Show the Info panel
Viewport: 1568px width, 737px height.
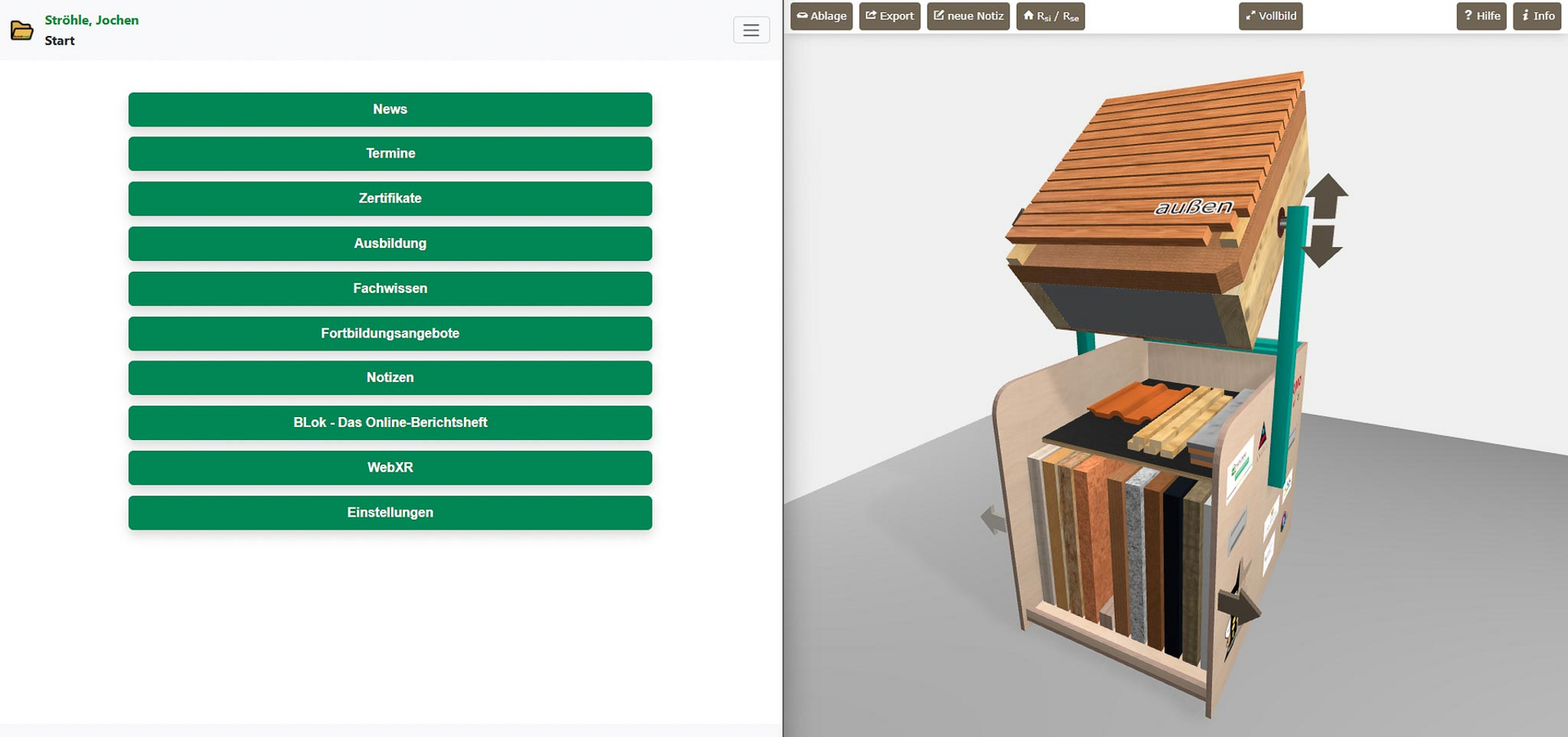(x=1536, y=16)
